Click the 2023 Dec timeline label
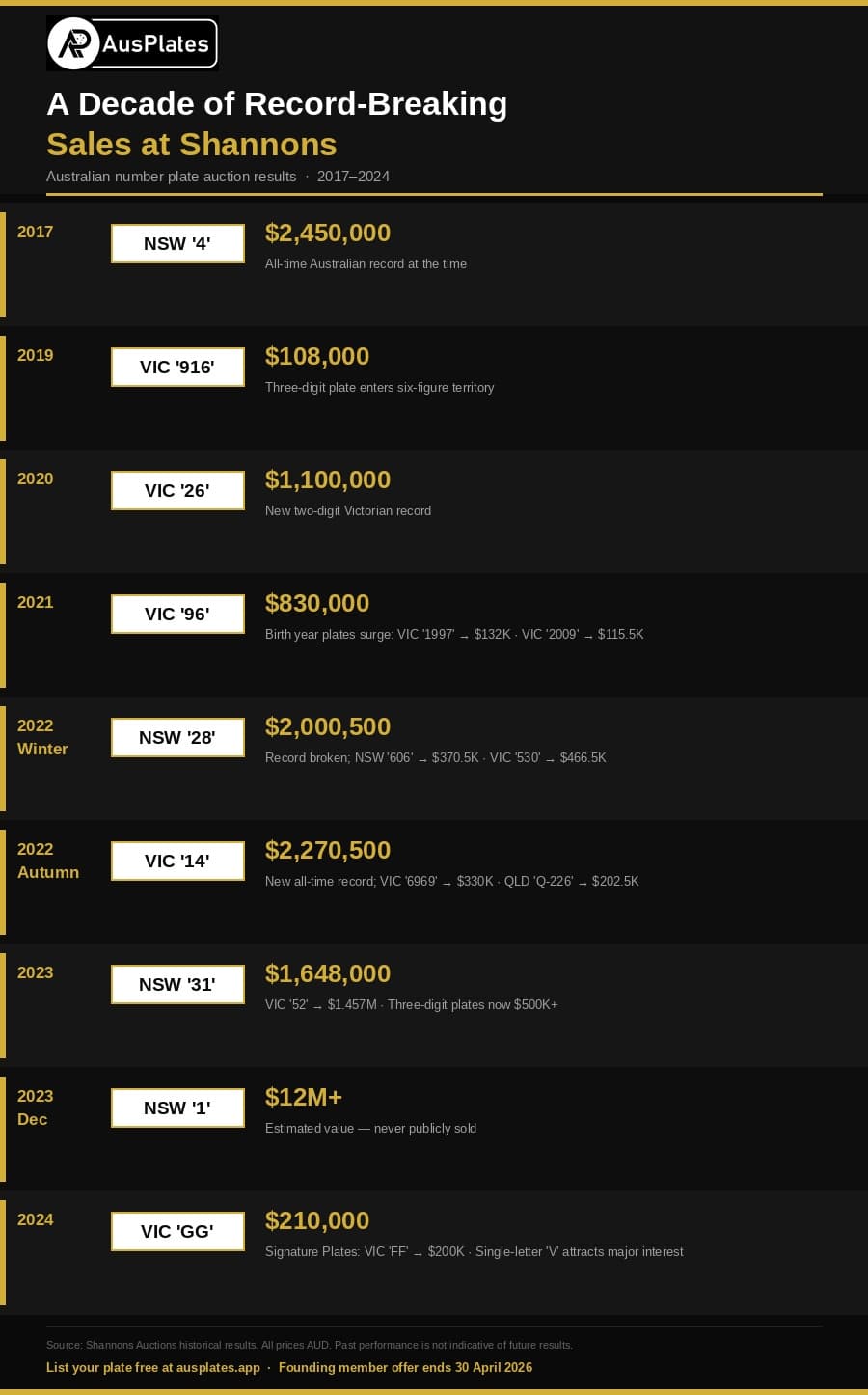Viewport: 868px width, 1395px height. pos(35,1108)
